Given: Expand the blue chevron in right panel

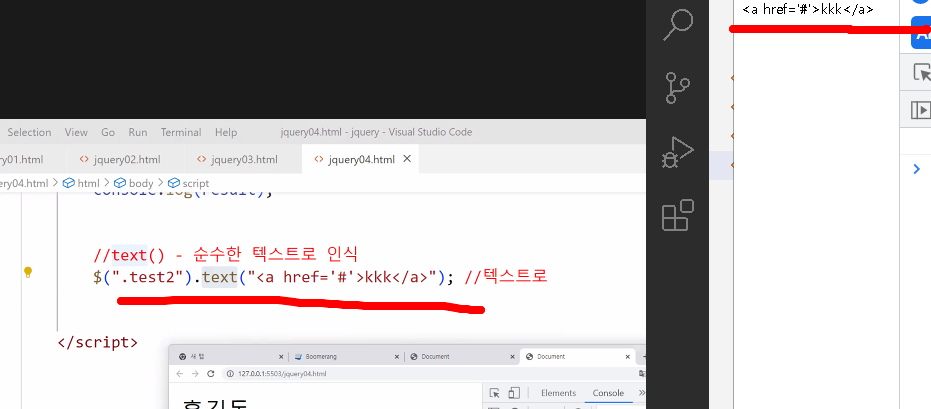Looking at the screenshot, I should pos(917,170).
